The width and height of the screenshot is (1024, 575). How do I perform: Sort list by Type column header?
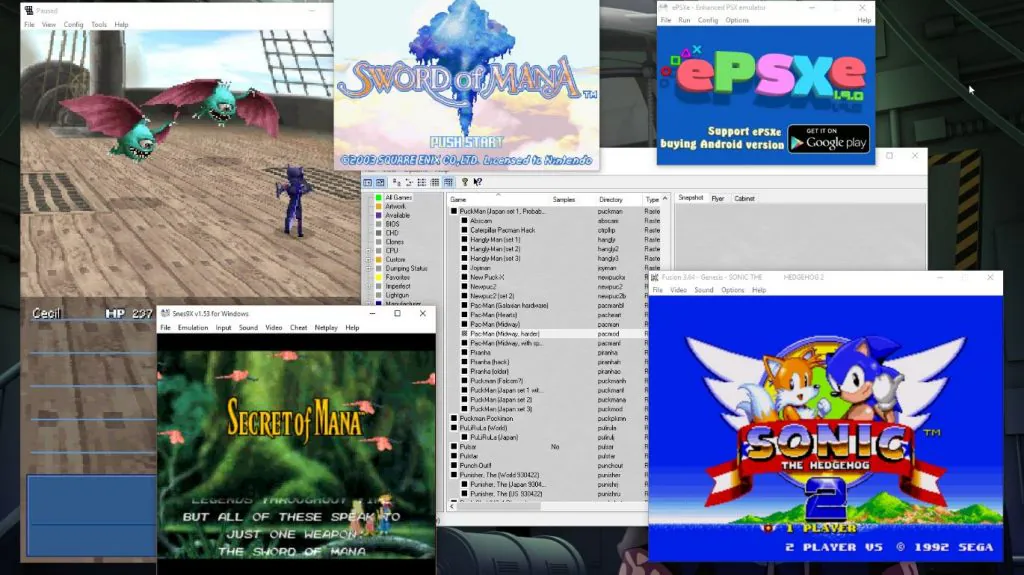pyautogui.click(x=652, y=199)
